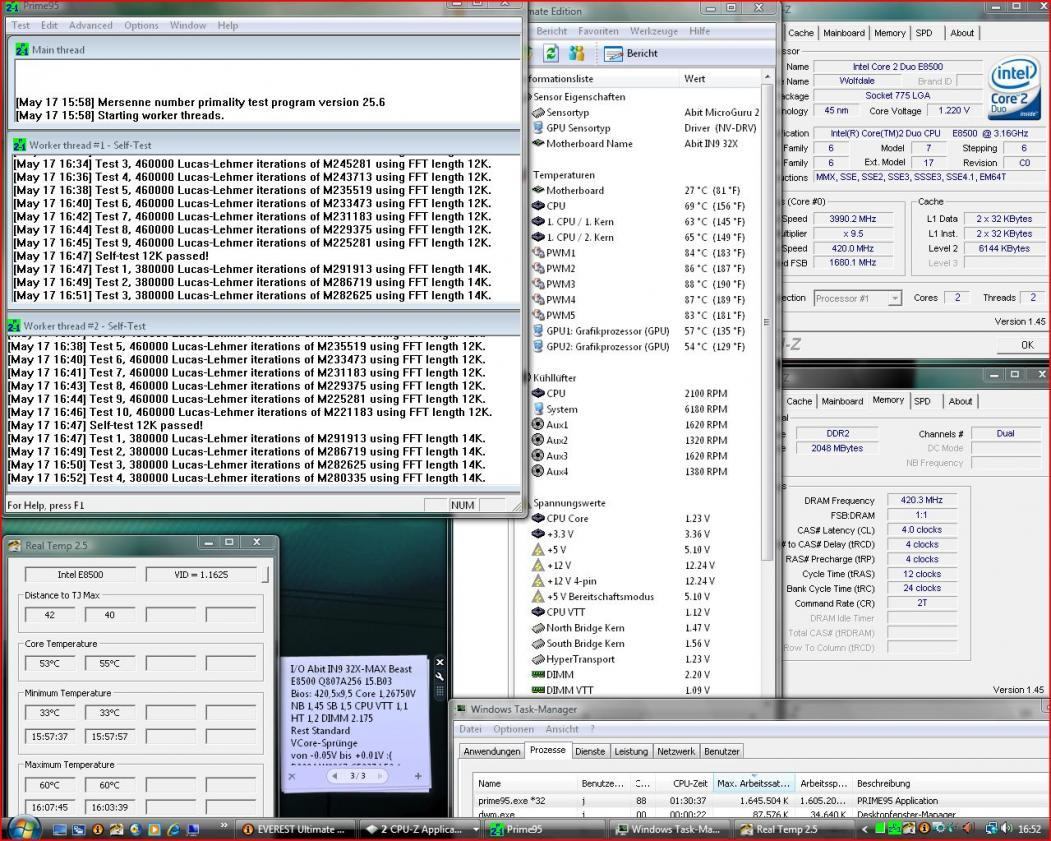Screen dimensions: 1051x841
Task: Click the Main thread window icon in Prime95
Action: [22, 50]
